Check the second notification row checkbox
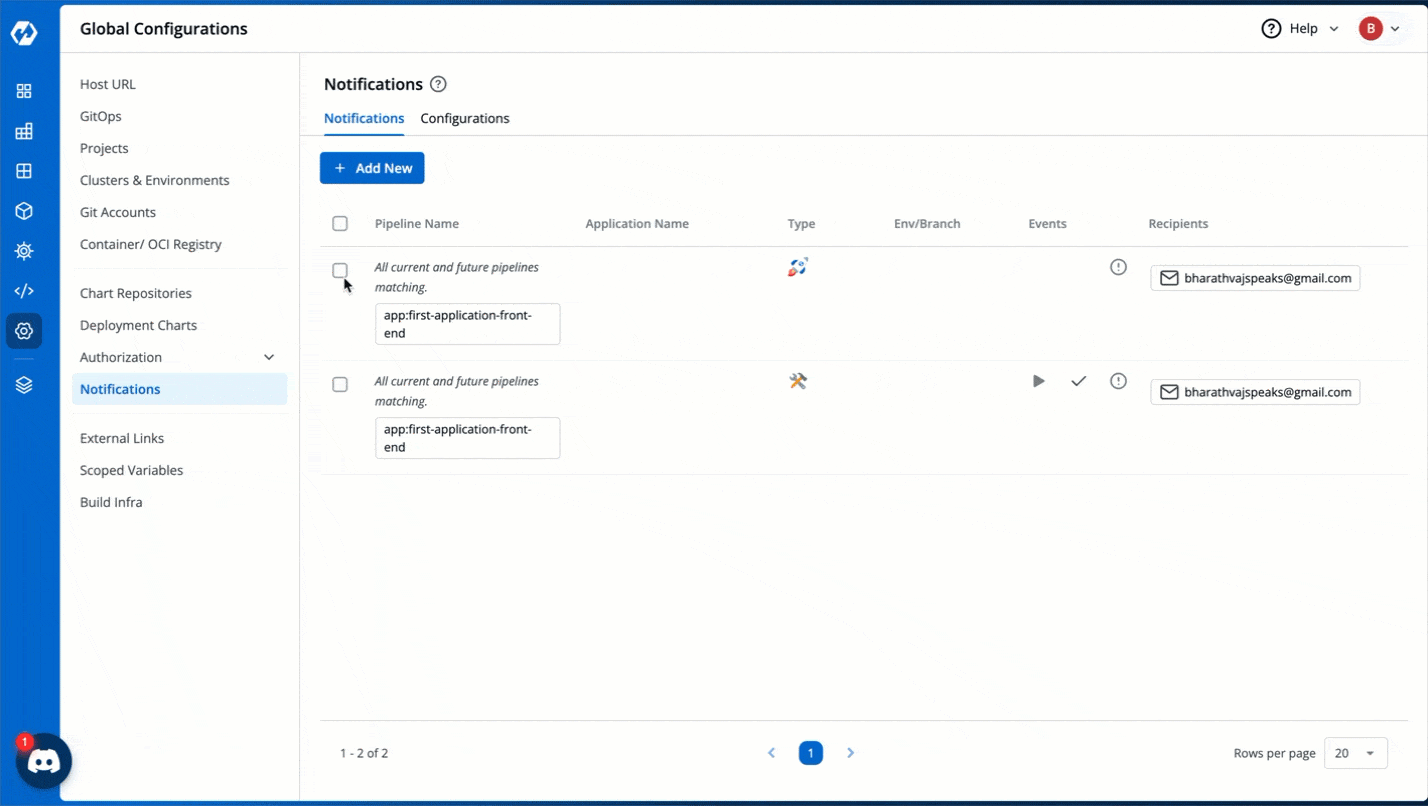Viewport: 1428px width, 806px height. coord(339,383)
